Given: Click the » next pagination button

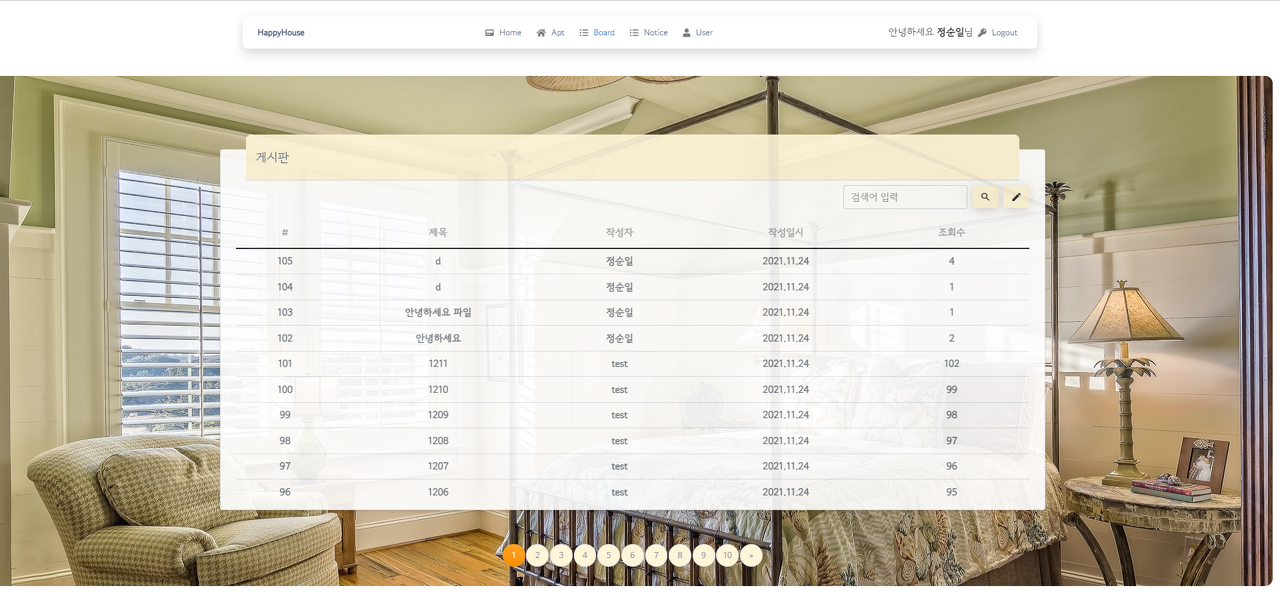Looking at the screenshot, I should tap(751, 554).
